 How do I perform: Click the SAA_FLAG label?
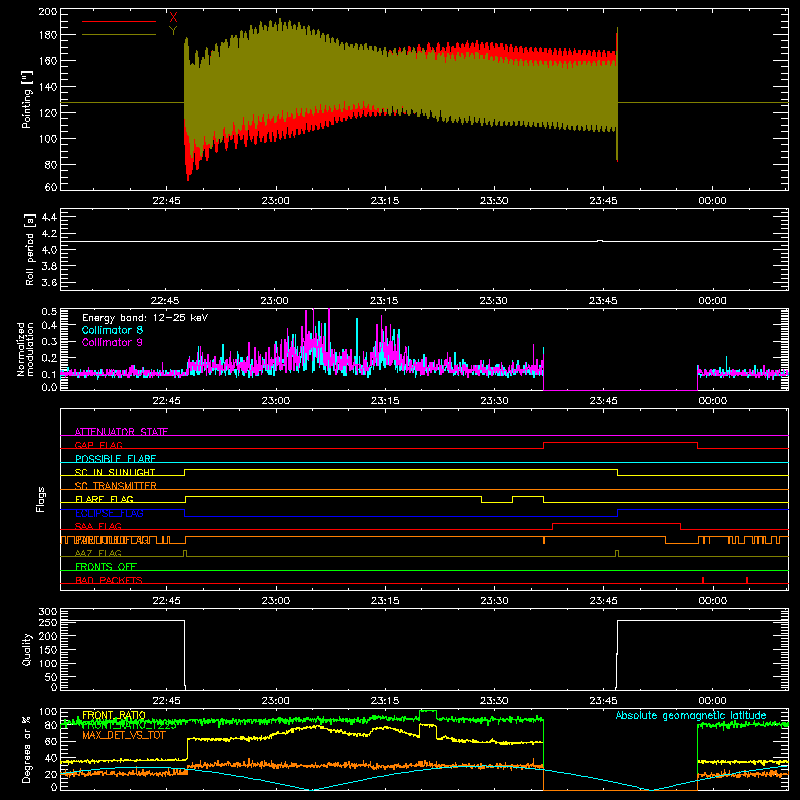[x=98, y=526]
